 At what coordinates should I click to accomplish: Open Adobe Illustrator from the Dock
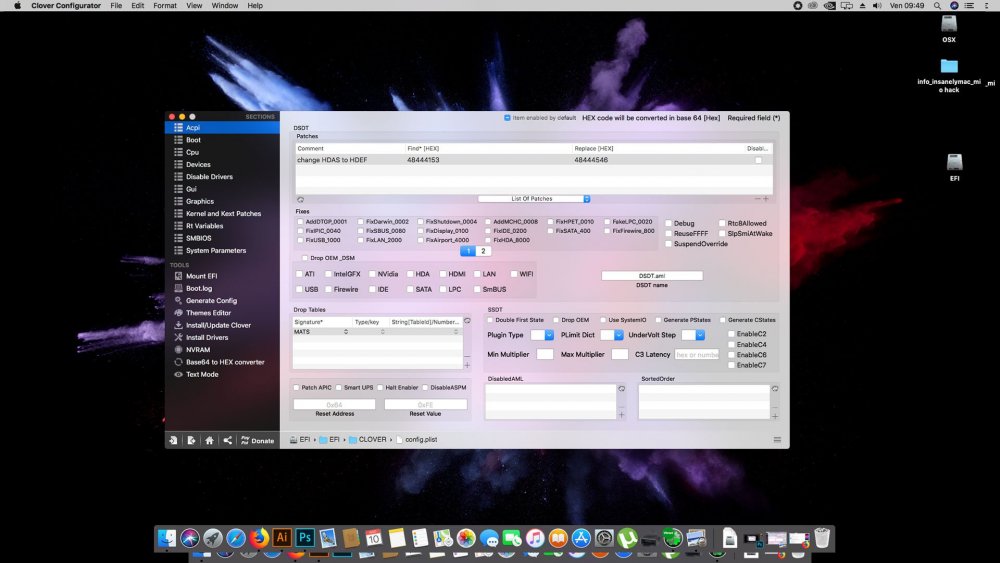(282, 537)
